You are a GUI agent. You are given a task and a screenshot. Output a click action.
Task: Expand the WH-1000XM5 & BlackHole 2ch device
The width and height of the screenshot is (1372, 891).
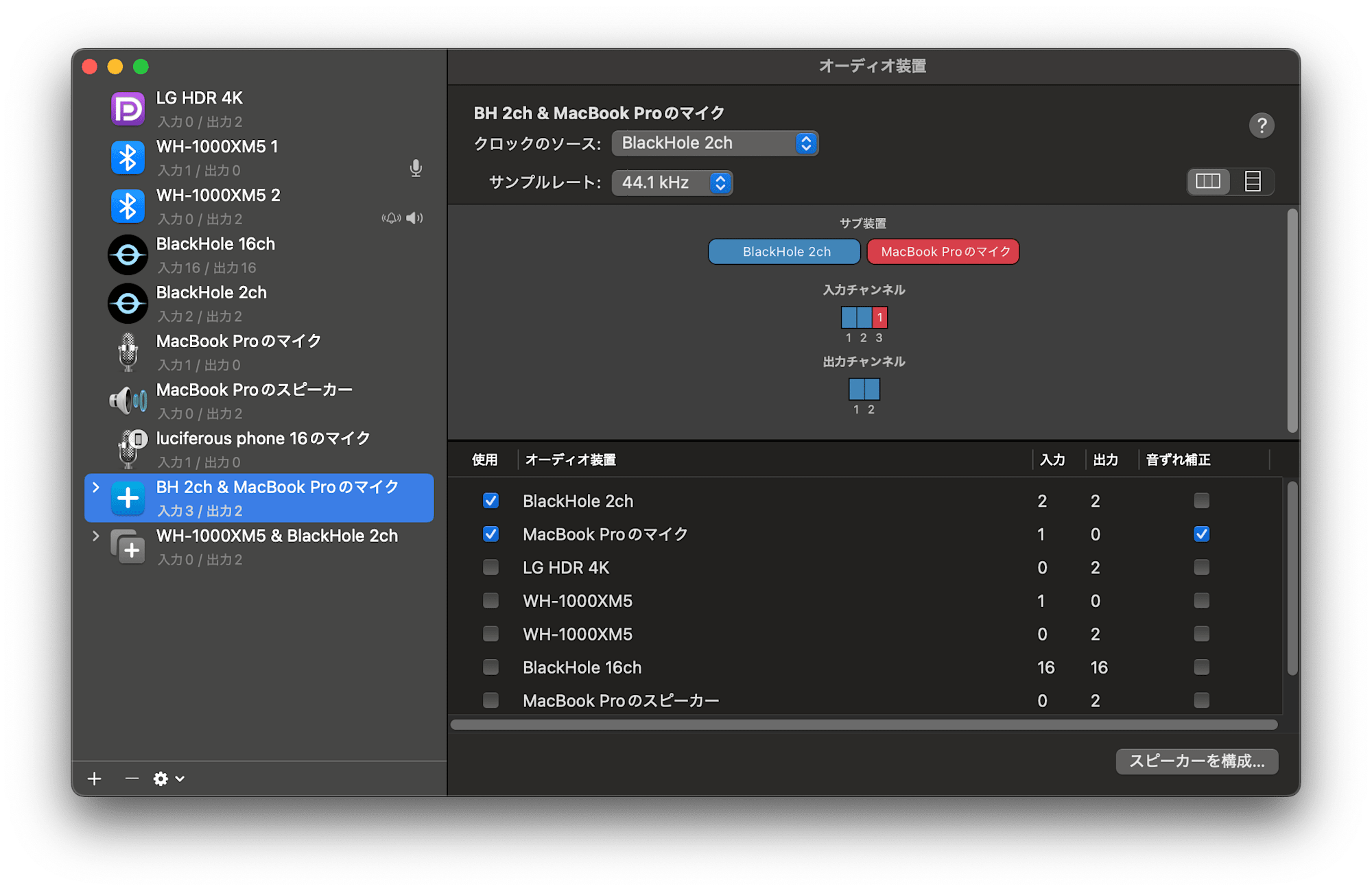[96, 536]
